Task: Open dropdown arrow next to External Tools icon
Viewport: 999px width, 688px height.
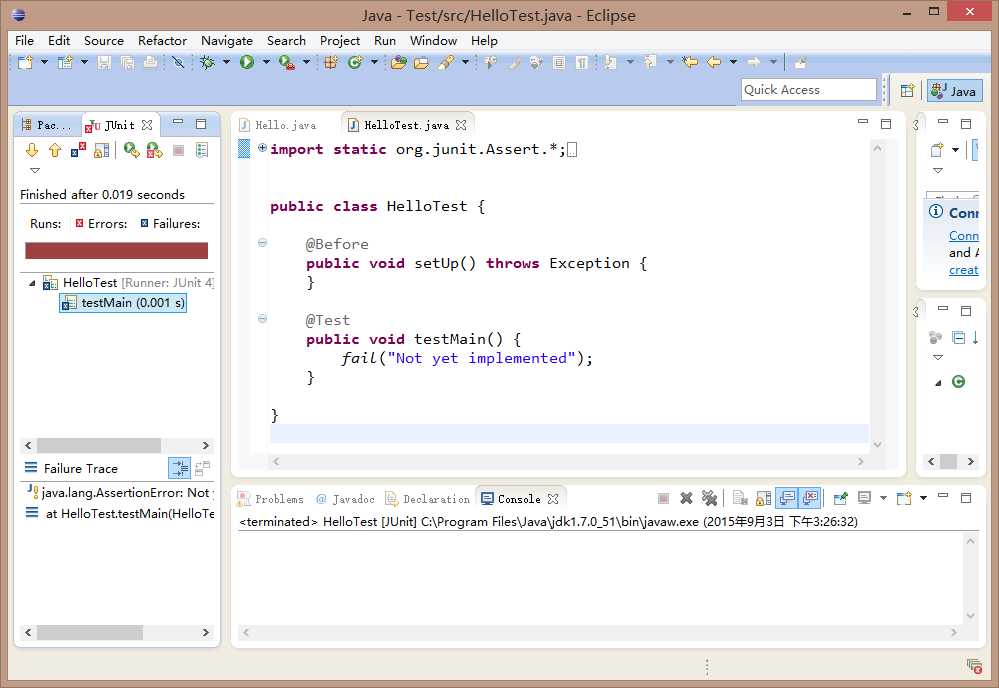Action: (x=306, y=62)
